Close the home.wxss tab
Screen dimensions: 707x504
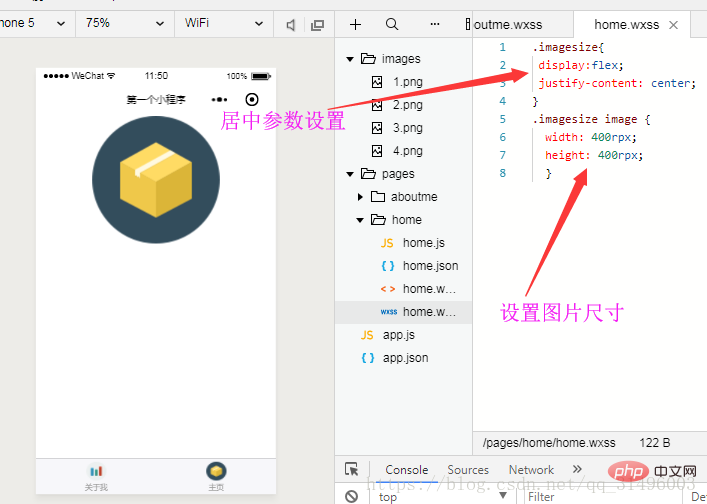673,25
